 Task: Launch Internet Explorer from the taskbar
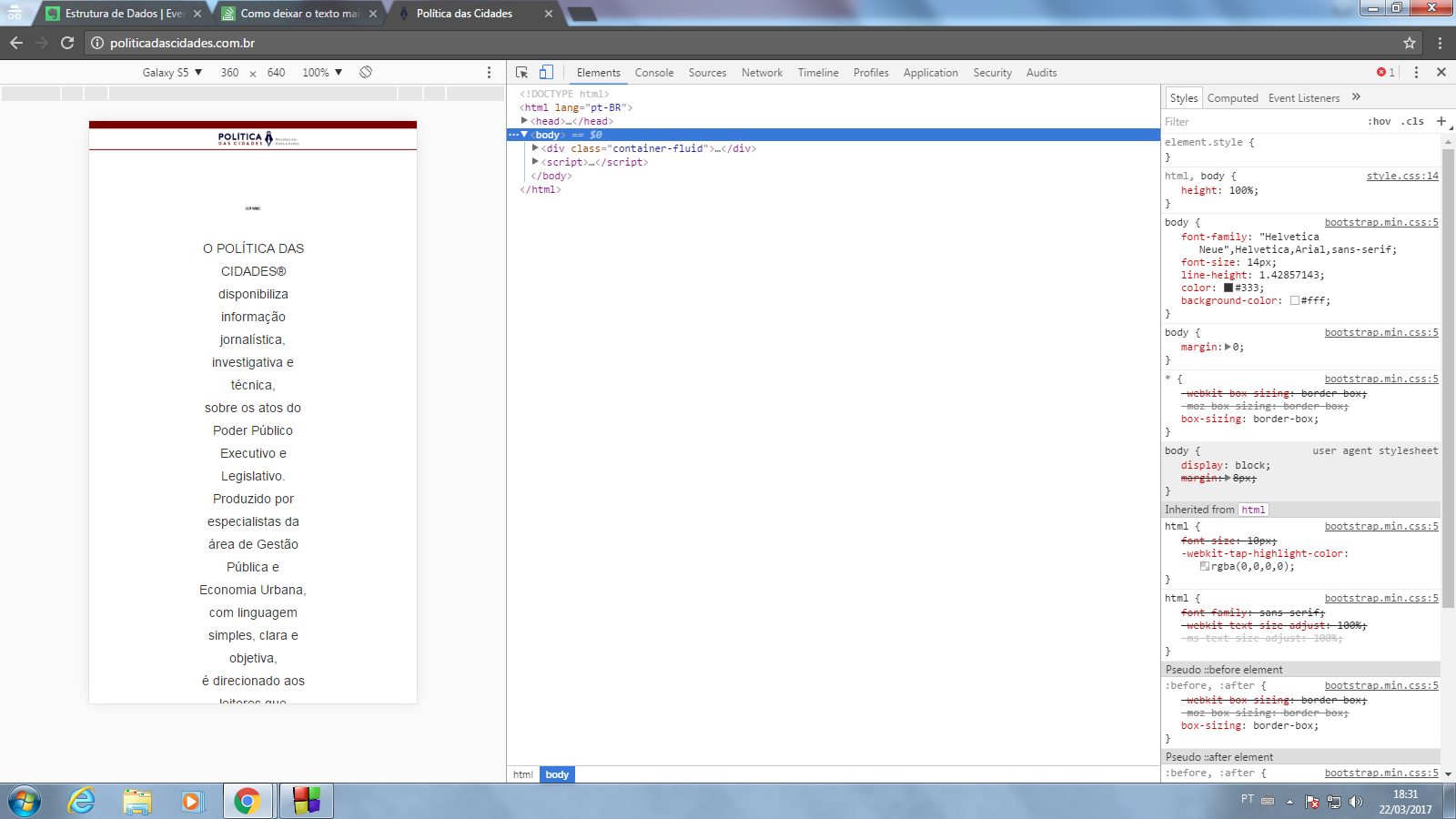(x=82, y=801)
